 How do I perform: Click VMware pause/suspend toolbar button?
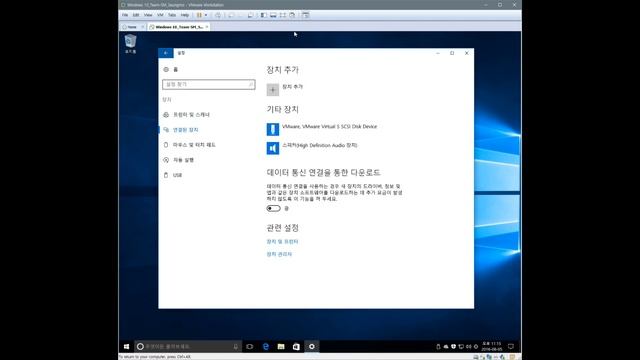[199, 15]
